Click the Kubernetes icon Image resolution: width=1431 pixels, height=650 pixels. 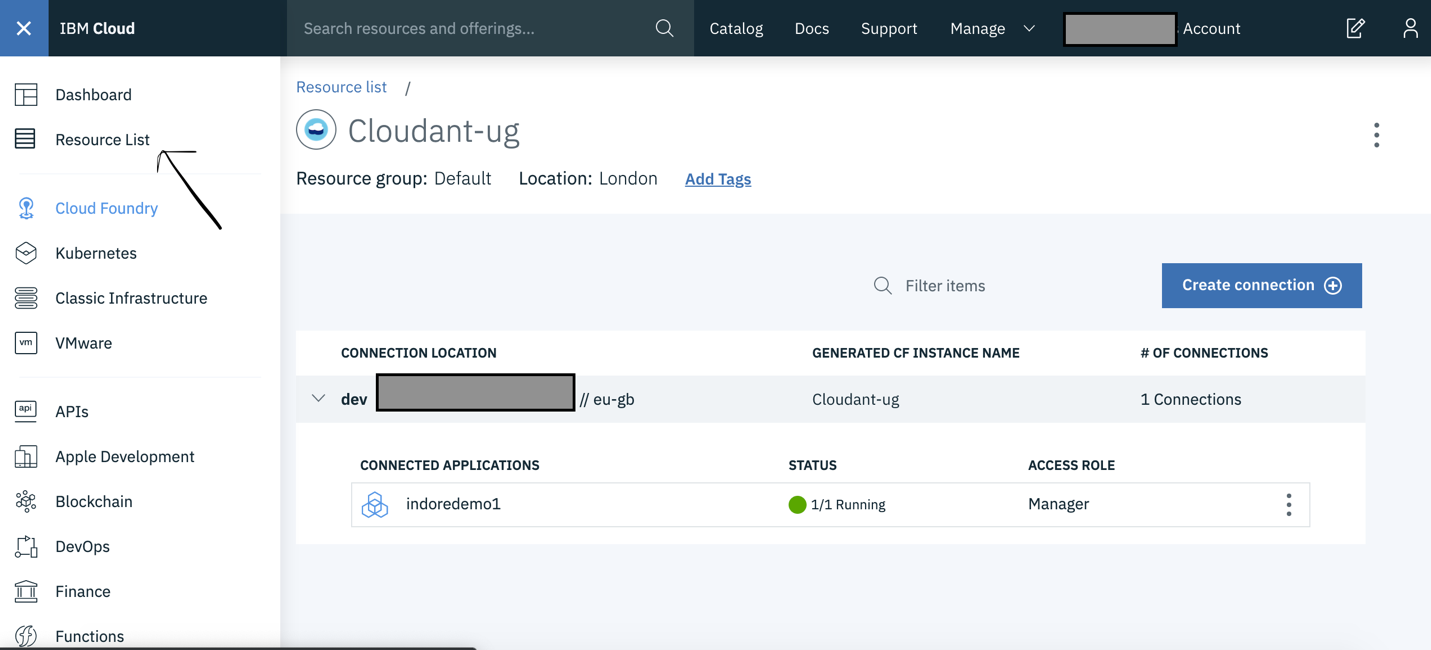point(26,253)
